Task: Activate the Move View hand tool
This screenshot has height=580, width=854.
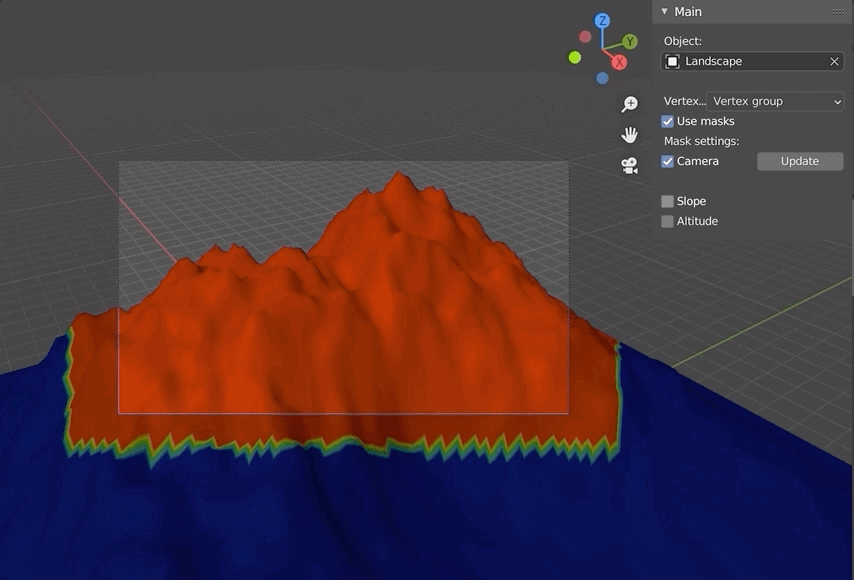Action: pos(630,134)
